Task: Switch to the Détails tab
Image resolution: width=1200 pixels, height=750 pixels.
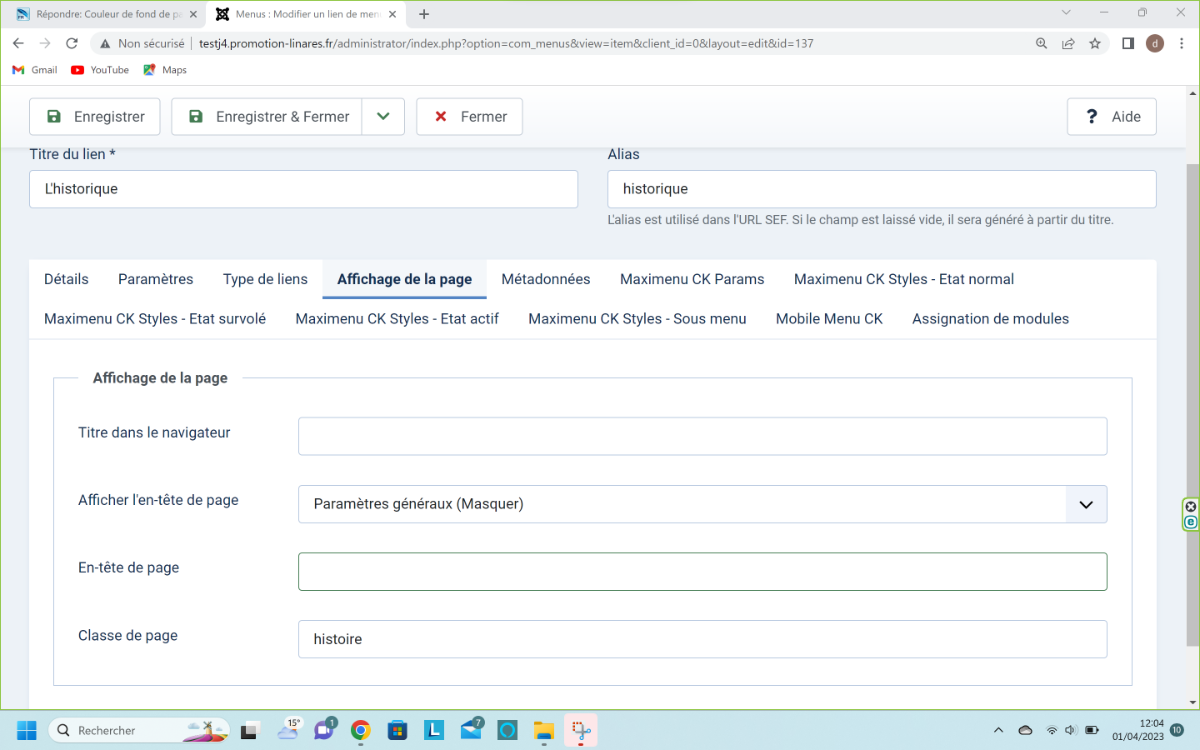Action: click(66, 279)
